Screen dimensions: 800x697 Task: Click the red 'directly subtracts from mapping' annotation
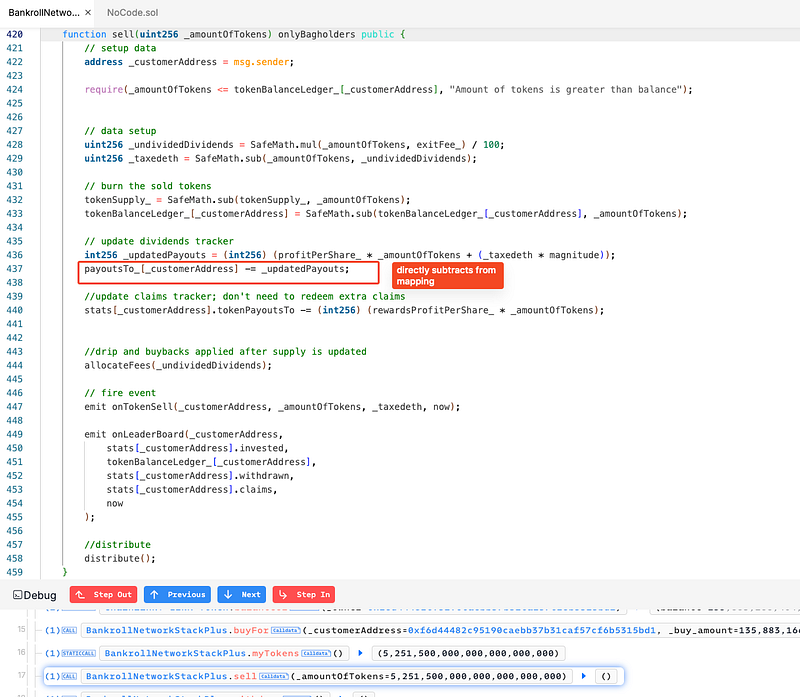point(445,275)
